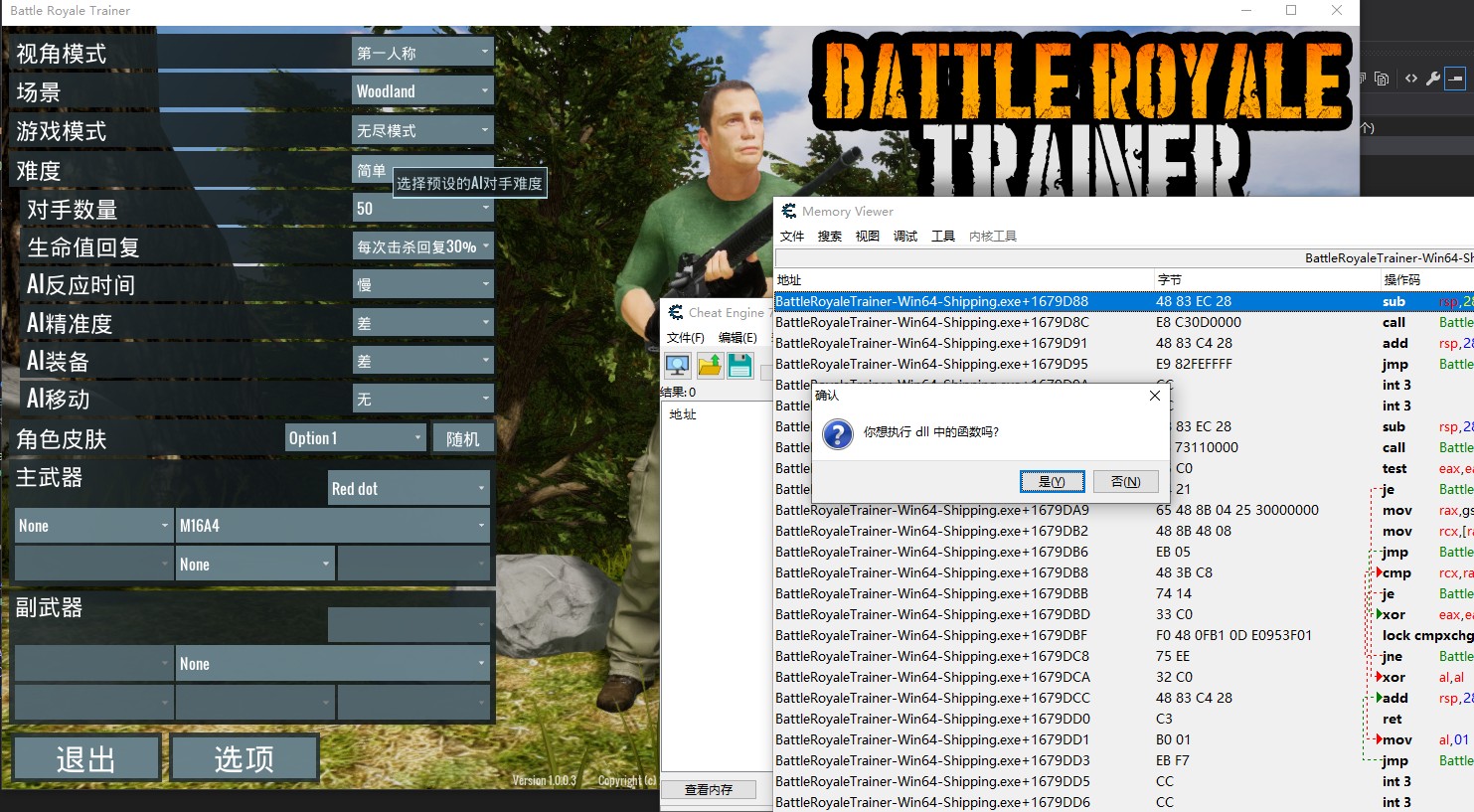The width and height of the screenshot is (1474, 812).
Task: Click the code brackets icon in dark panel
Action: 1410,79
